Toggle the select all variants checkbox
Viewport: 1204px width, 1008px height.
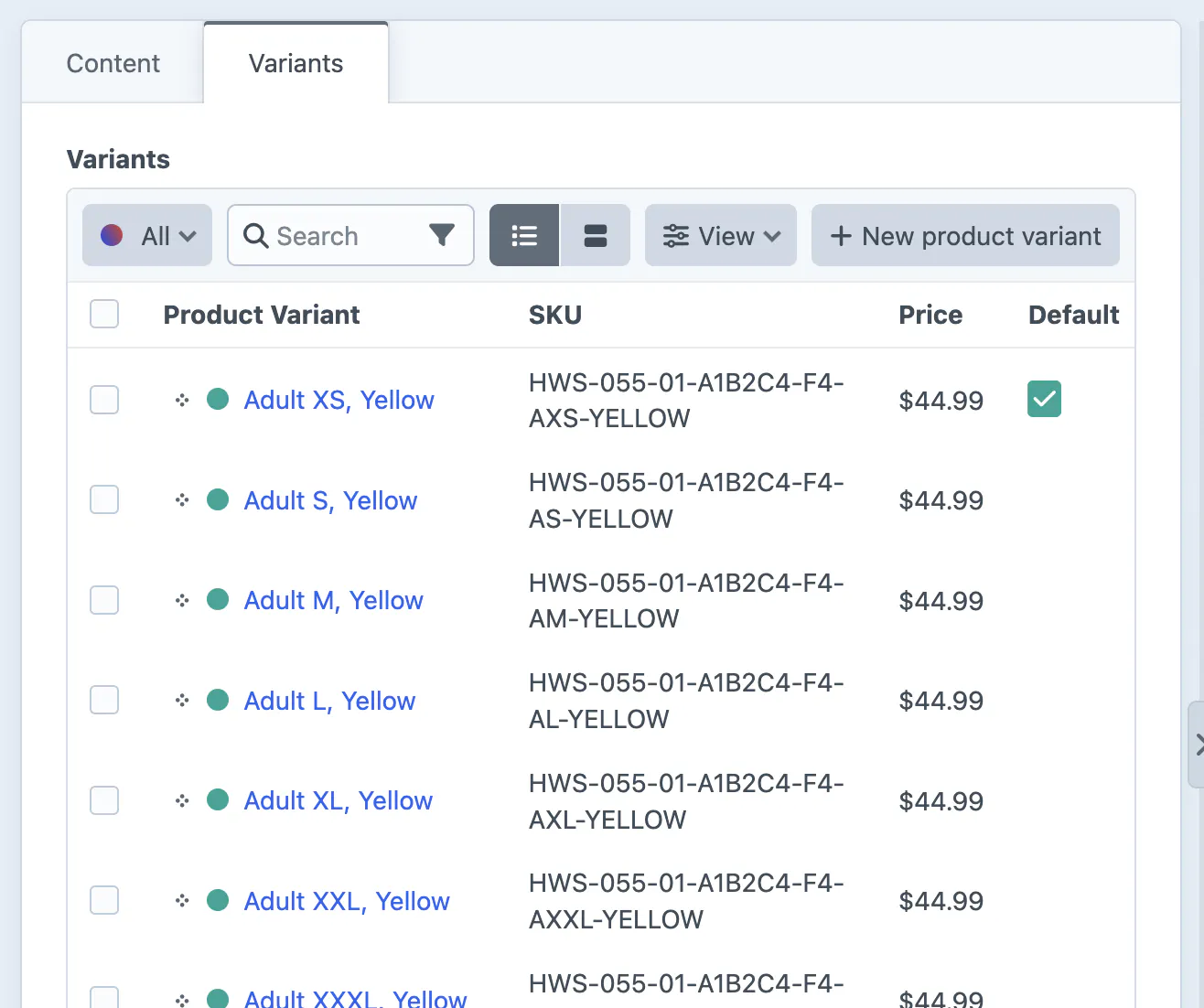[104, 314]
